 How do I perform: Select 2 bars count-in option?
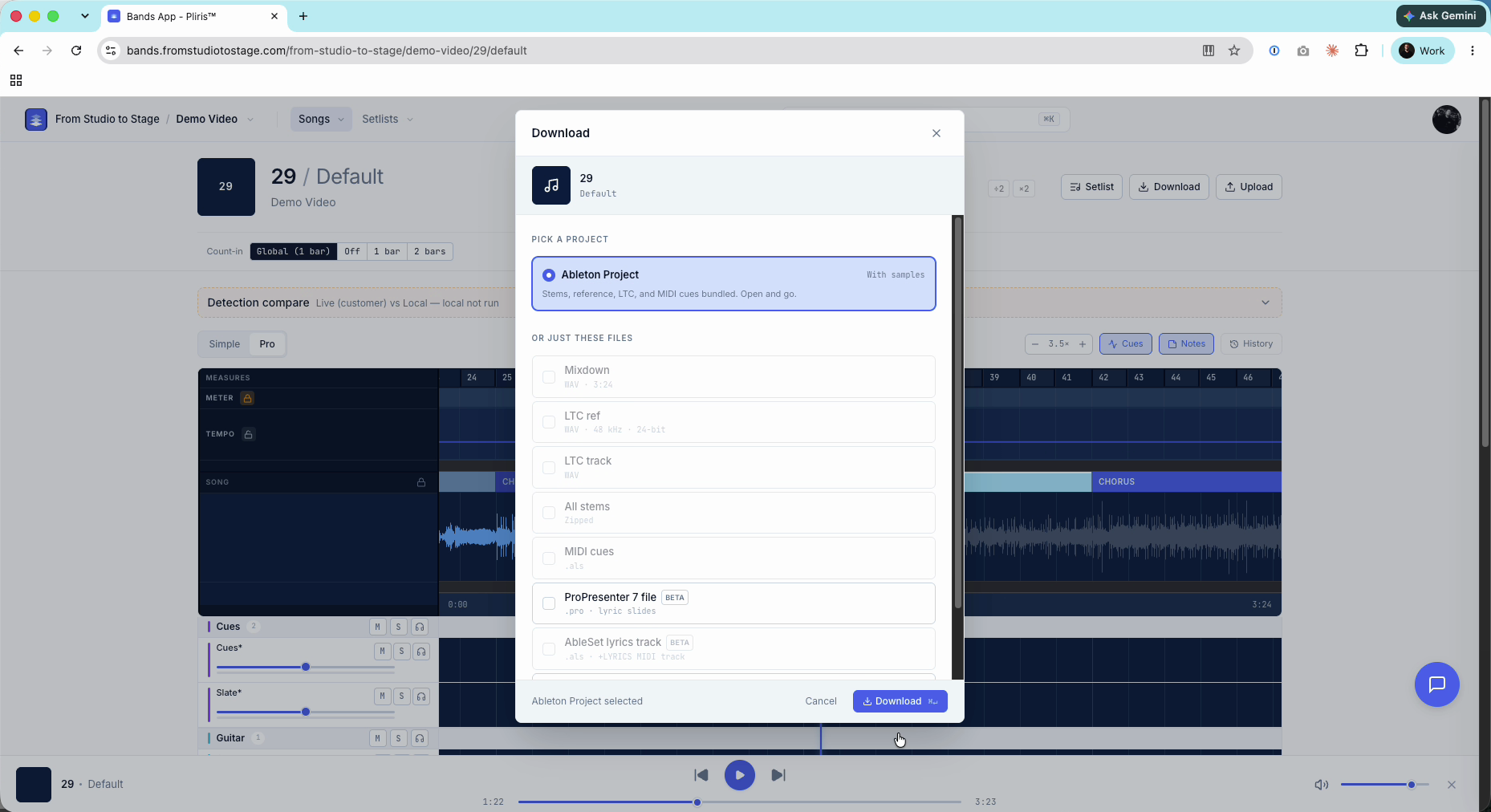pyautogui.click(x=430, y=251)
